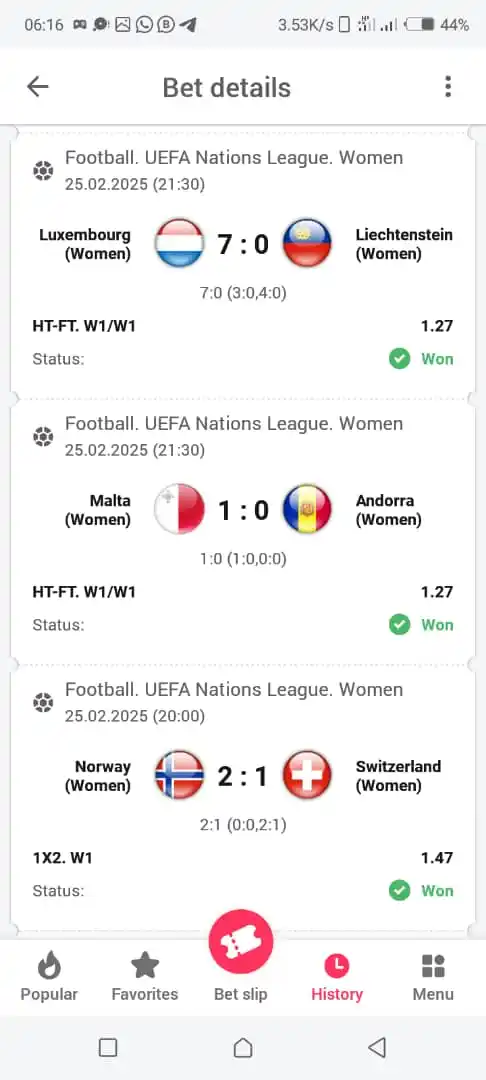Tap the Norway vs Switzerland league title
486x1080 pixels.
pos(234,689)
